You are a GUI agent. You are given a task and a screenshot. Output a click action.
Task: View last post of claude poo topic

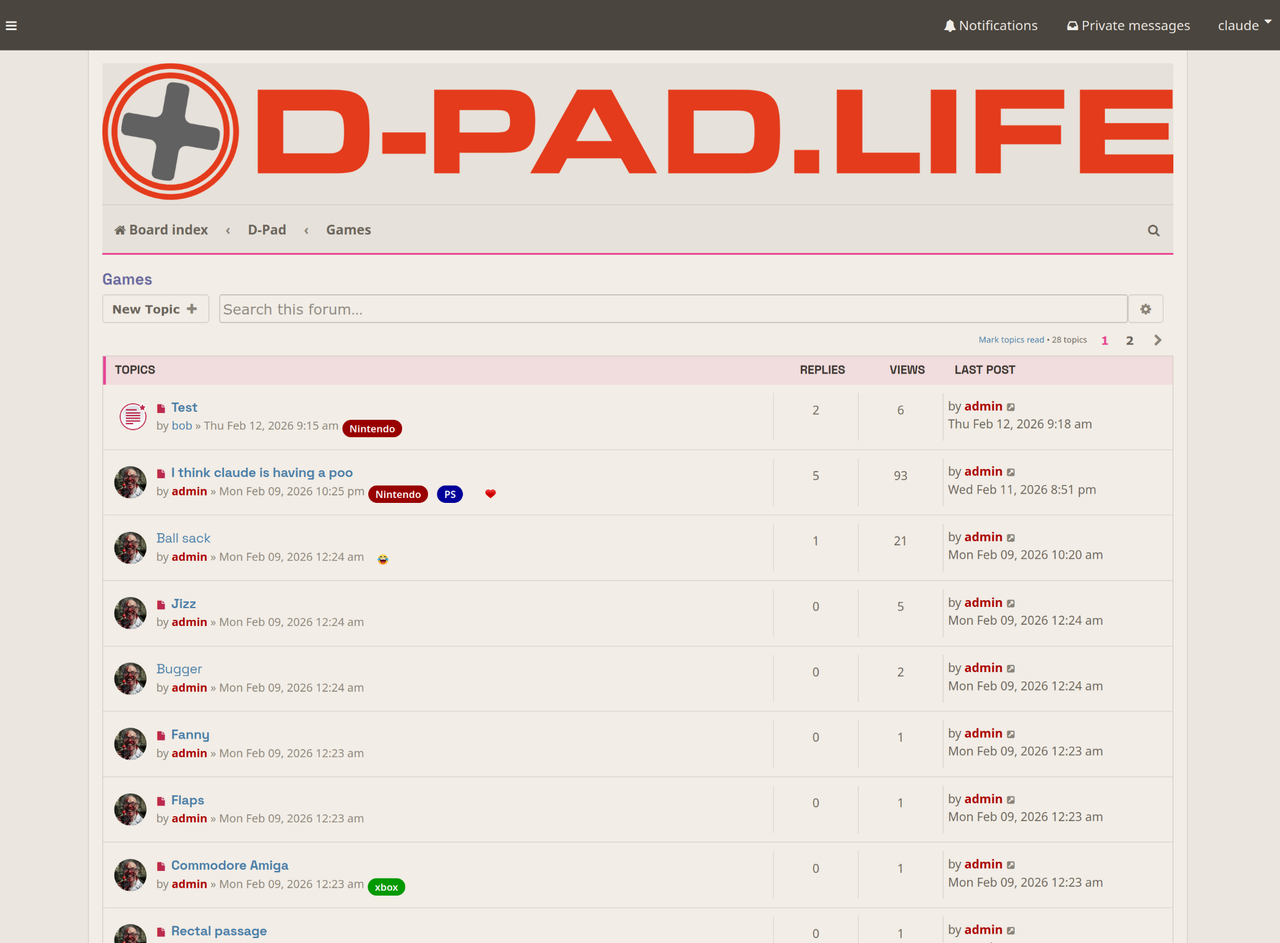pos(1011,472)
